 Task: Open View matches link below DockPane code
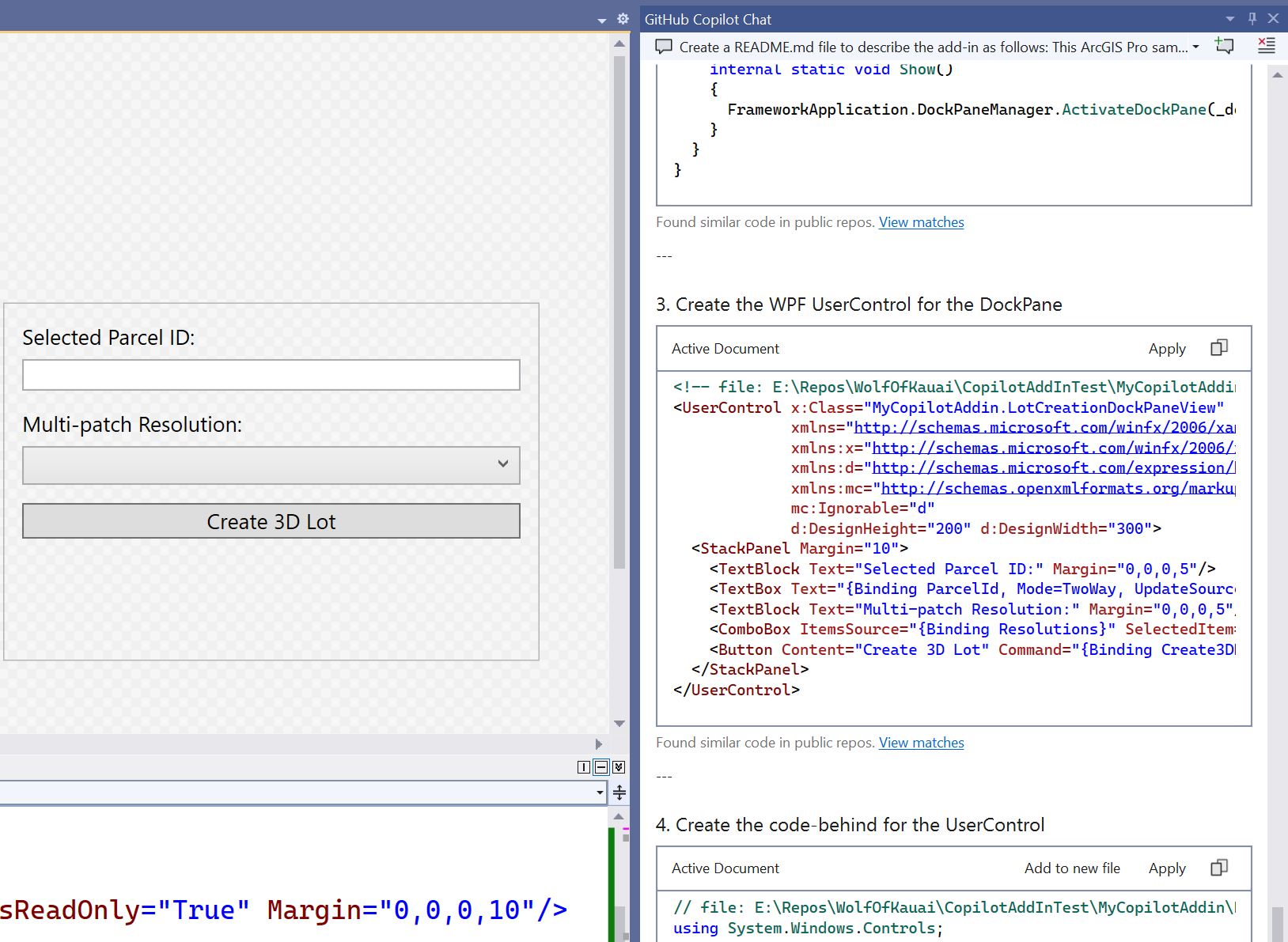921,222
